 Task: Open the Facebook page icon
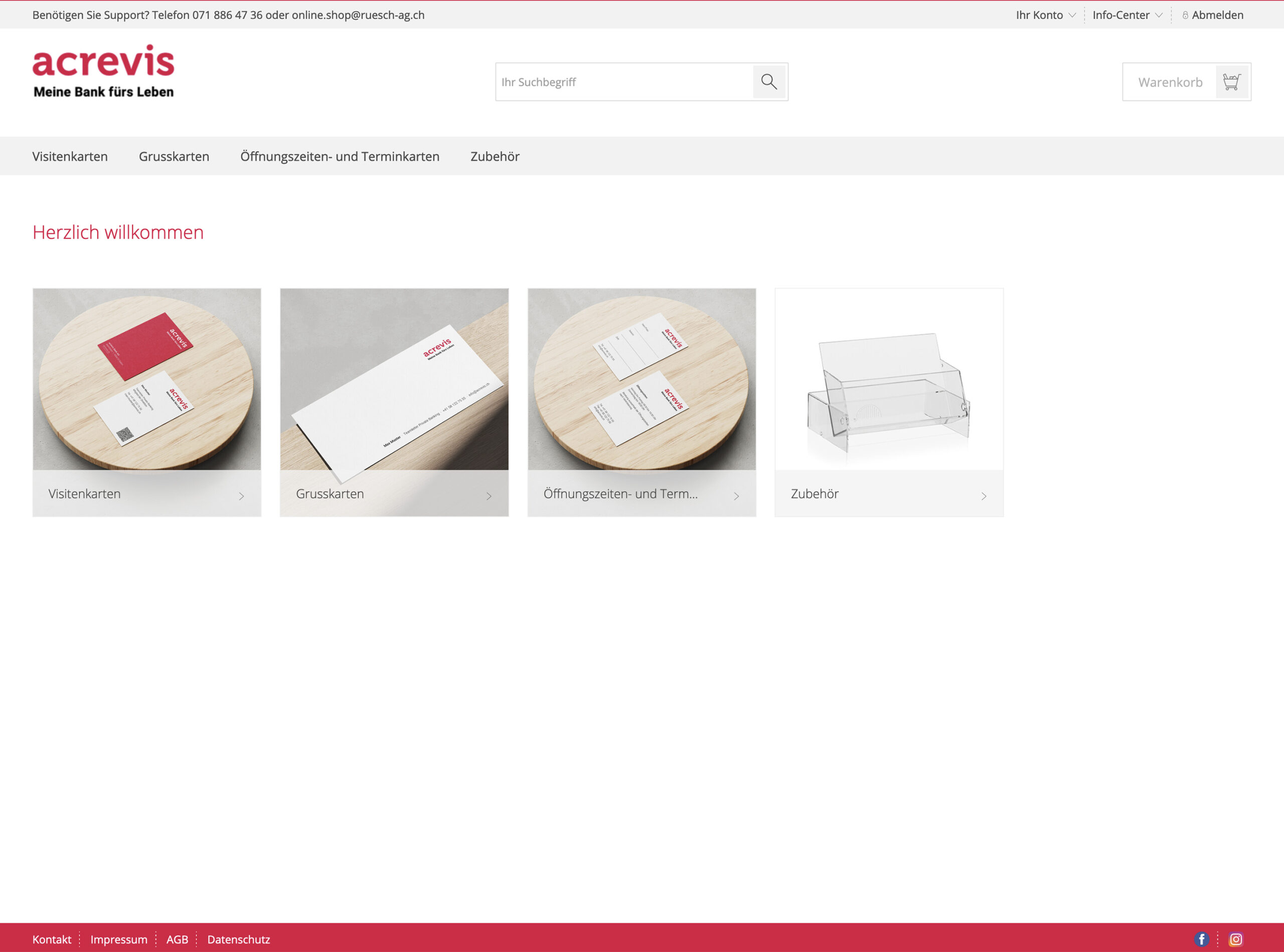coord(1202,939)
